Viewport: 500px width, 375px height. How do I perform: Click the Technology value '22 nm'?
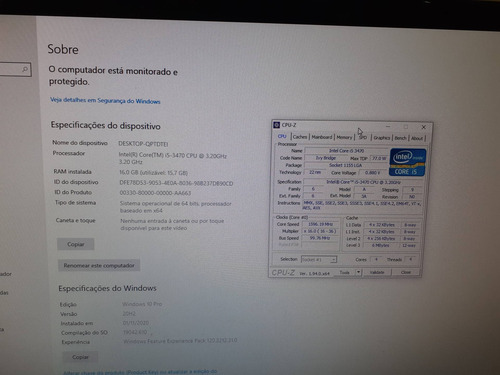coord(315,172)
